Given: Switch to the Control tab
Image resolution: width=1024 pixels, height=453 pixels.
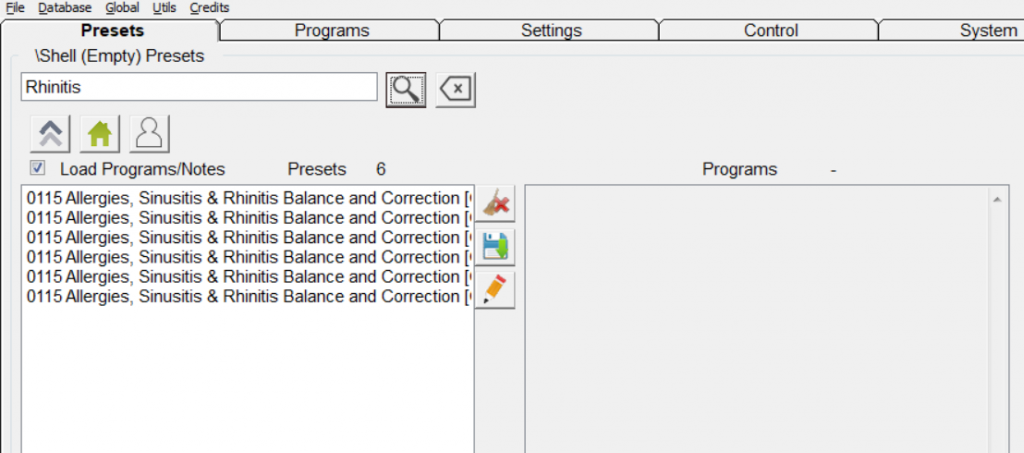Looking at the screenshot, I should coord(771,31).
